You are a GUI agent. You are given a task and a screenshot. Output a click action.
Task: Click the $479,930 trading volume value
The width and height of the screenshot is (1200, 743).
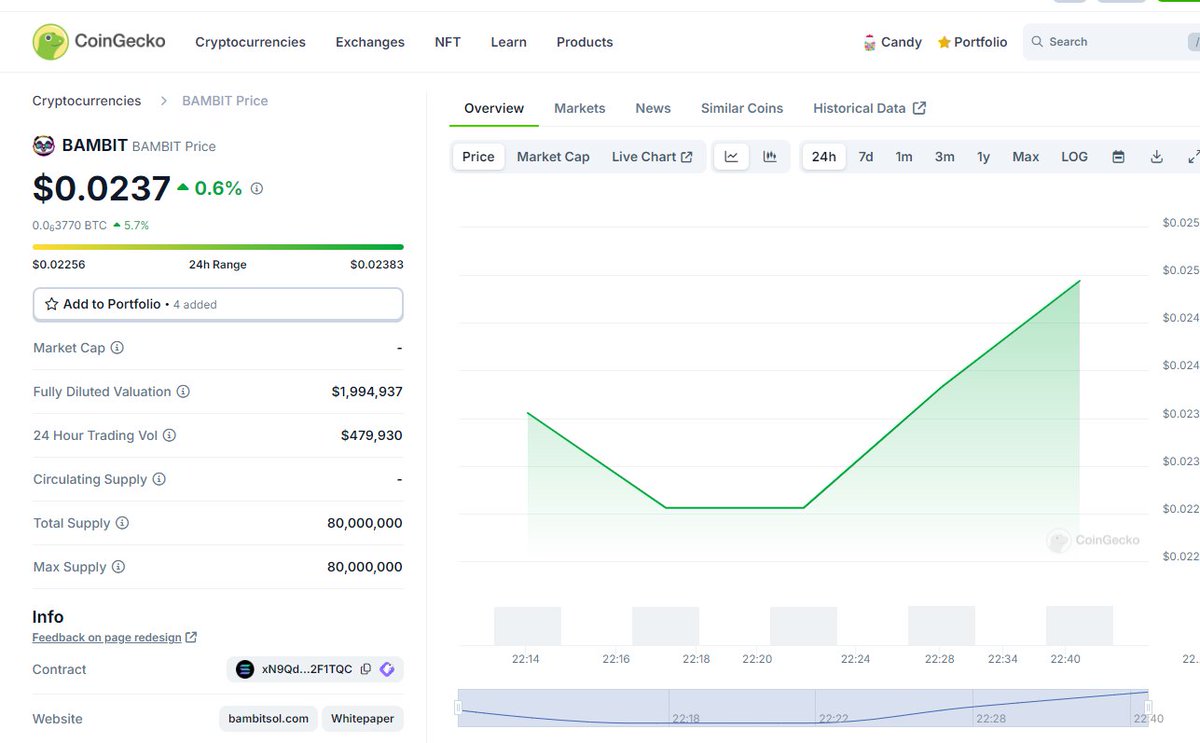(x=372, y=436)
